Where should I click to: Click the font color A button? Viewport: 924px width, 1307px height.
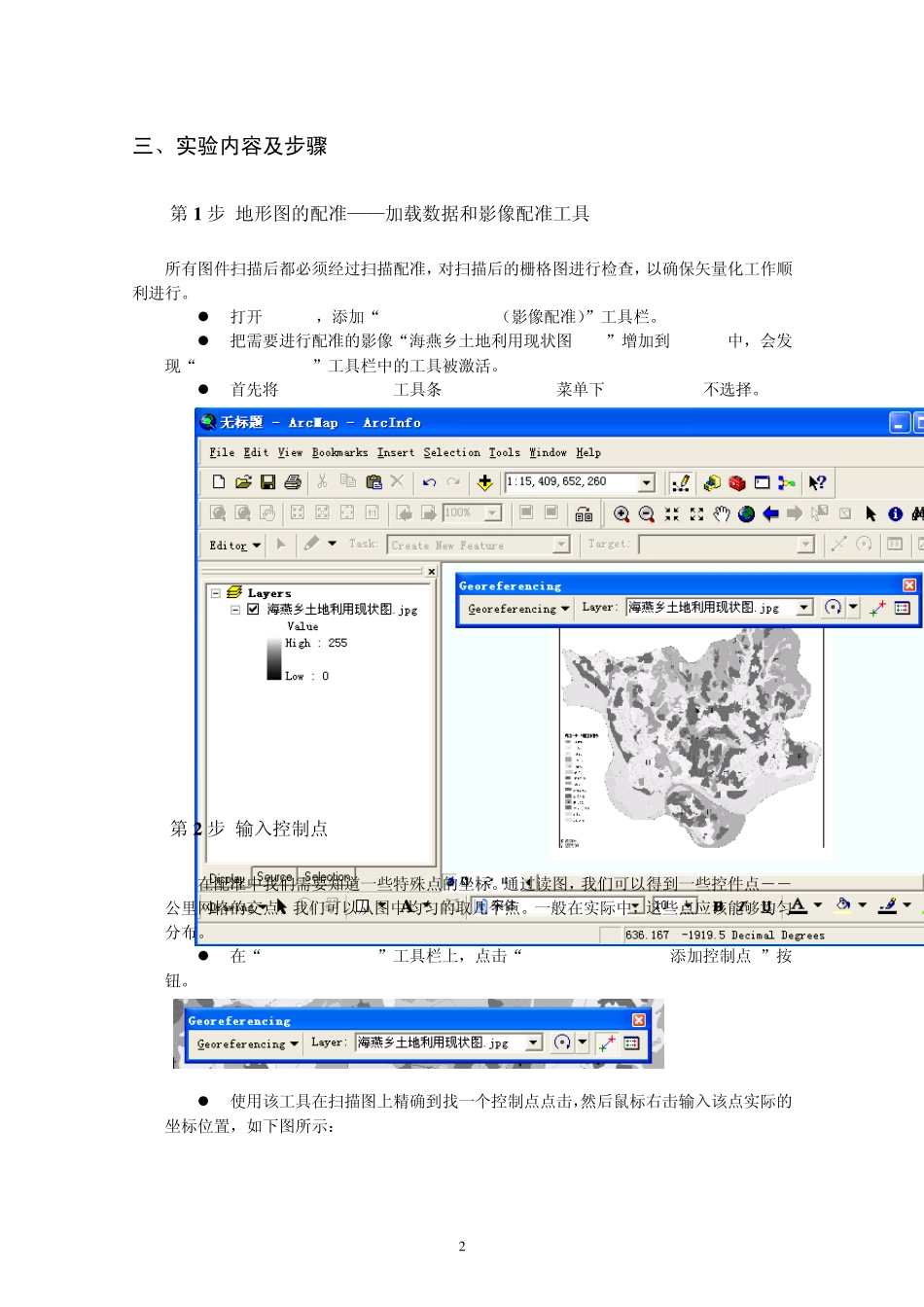[798, 905]
